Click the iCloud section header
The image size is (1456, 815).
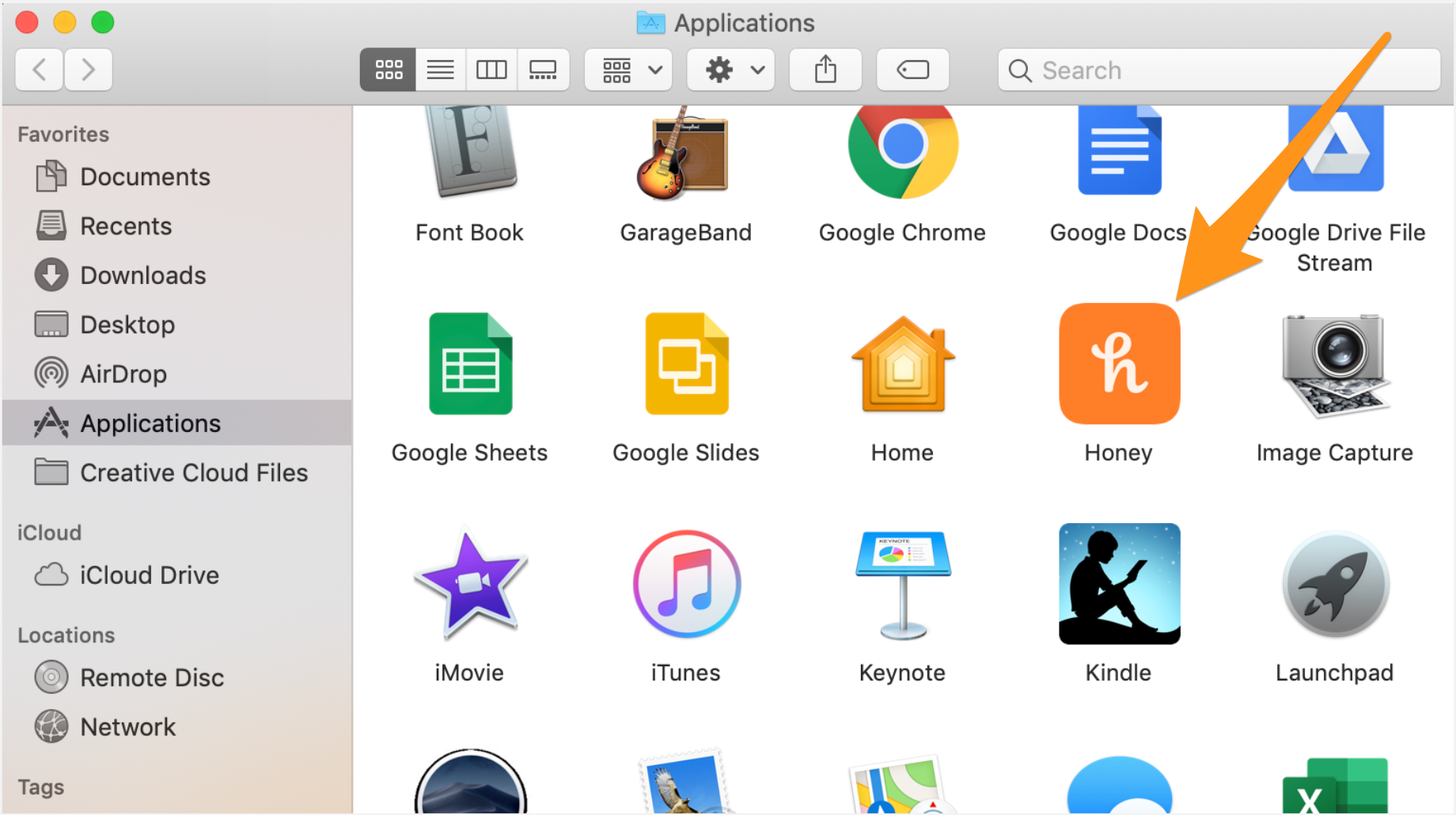(x=49, y=533)
